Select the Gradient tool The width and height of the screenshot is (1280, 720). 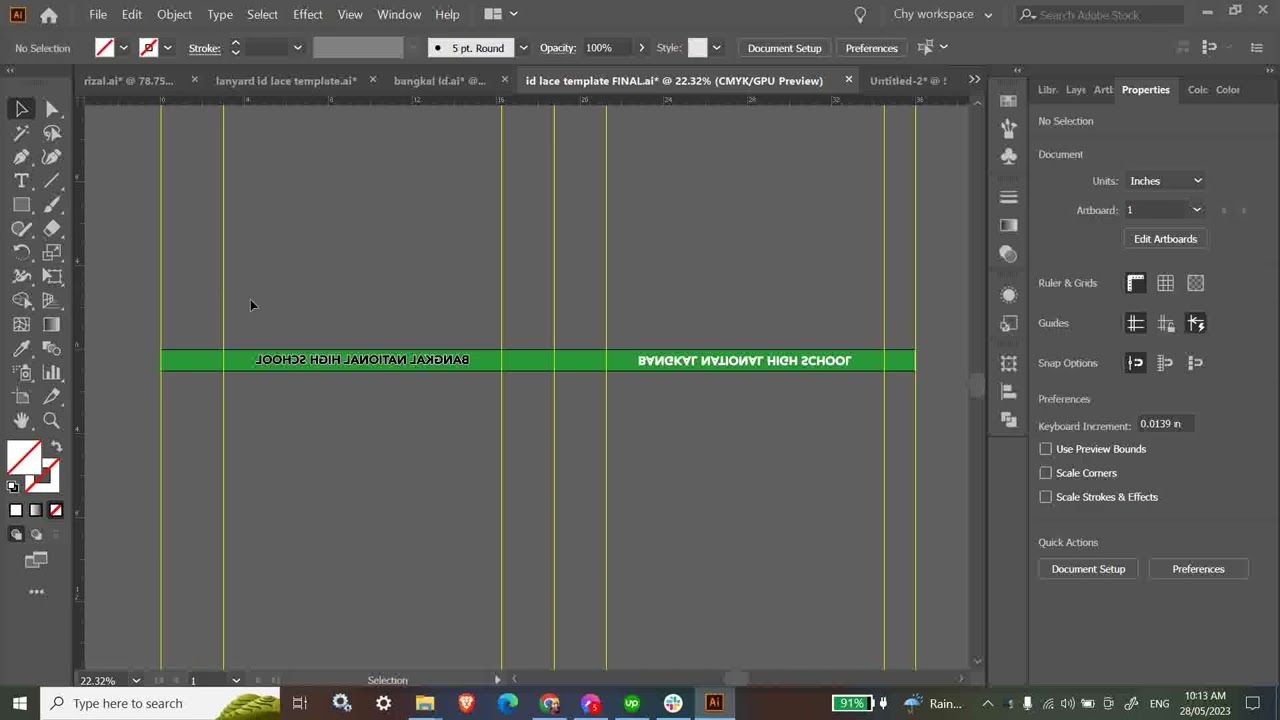[52, 325]
